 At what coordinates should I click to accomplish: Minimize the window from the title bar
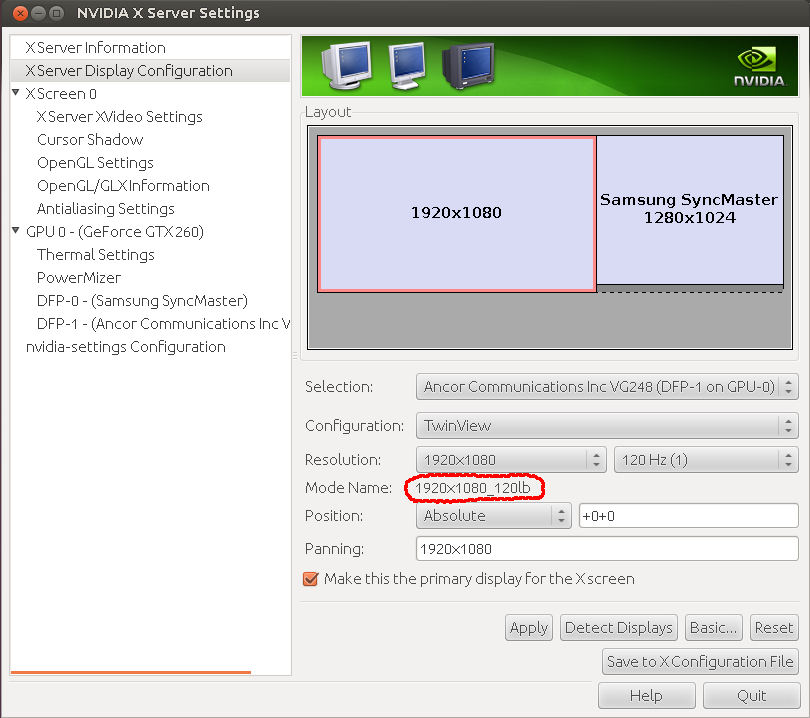39,13
